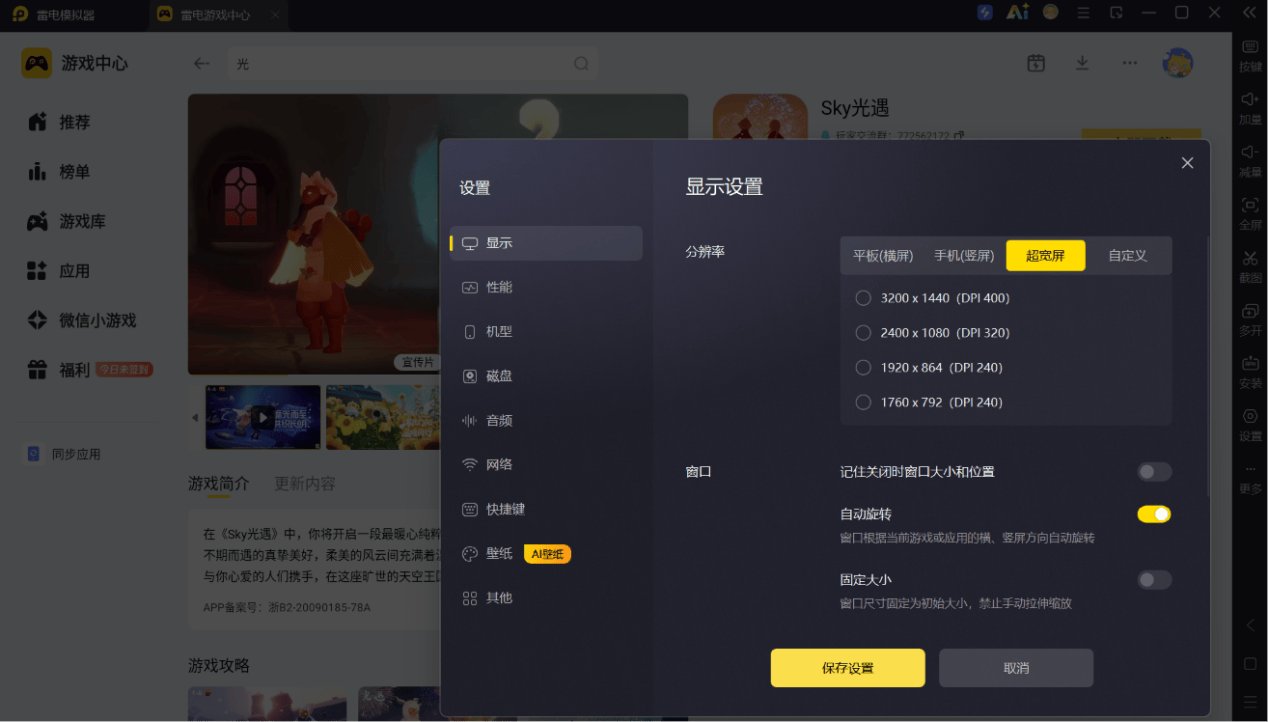
Task: Click the search field containing 光
Action: [x=412, y=63]
